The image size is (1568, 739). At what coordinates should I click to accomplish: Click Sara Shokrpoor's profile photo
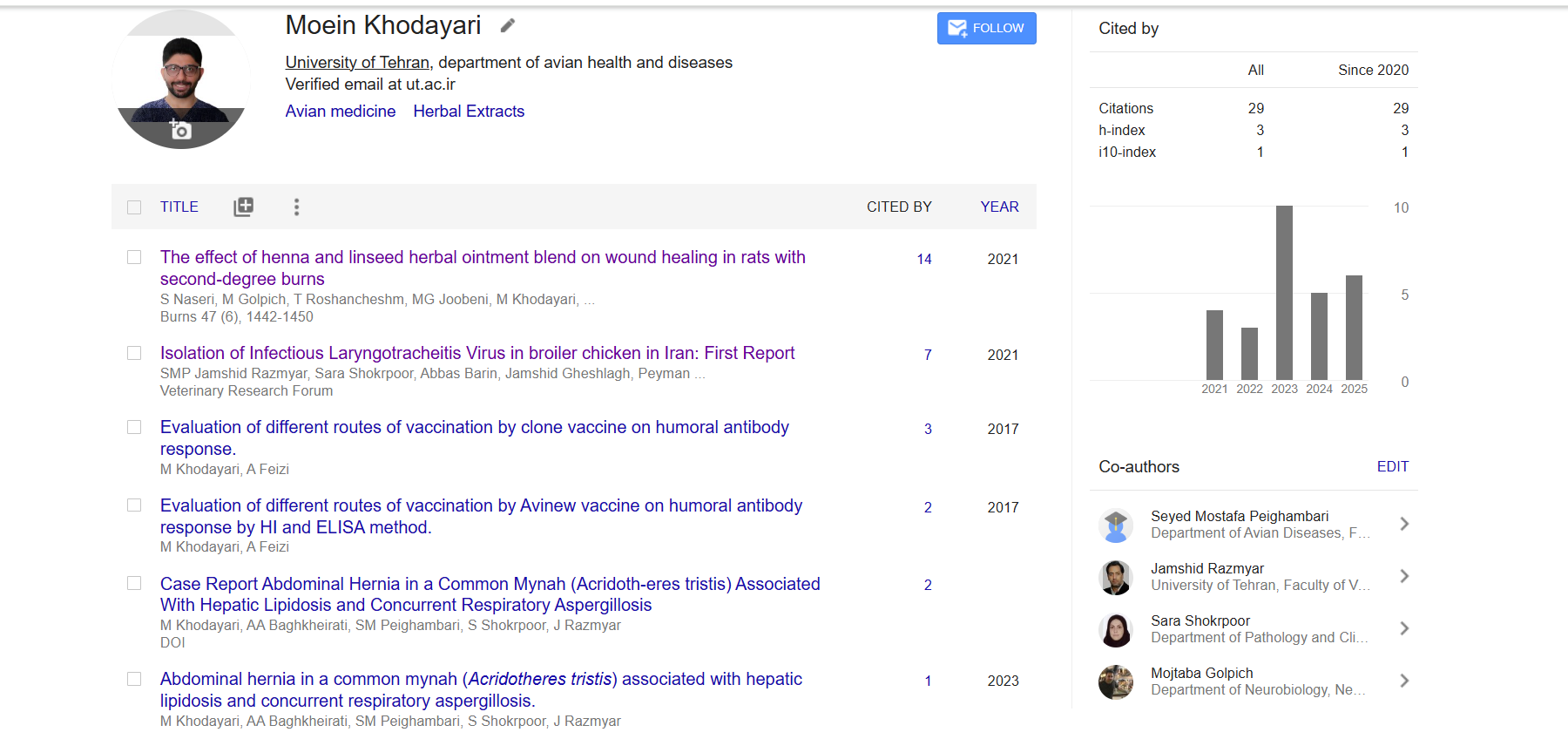1115,629
